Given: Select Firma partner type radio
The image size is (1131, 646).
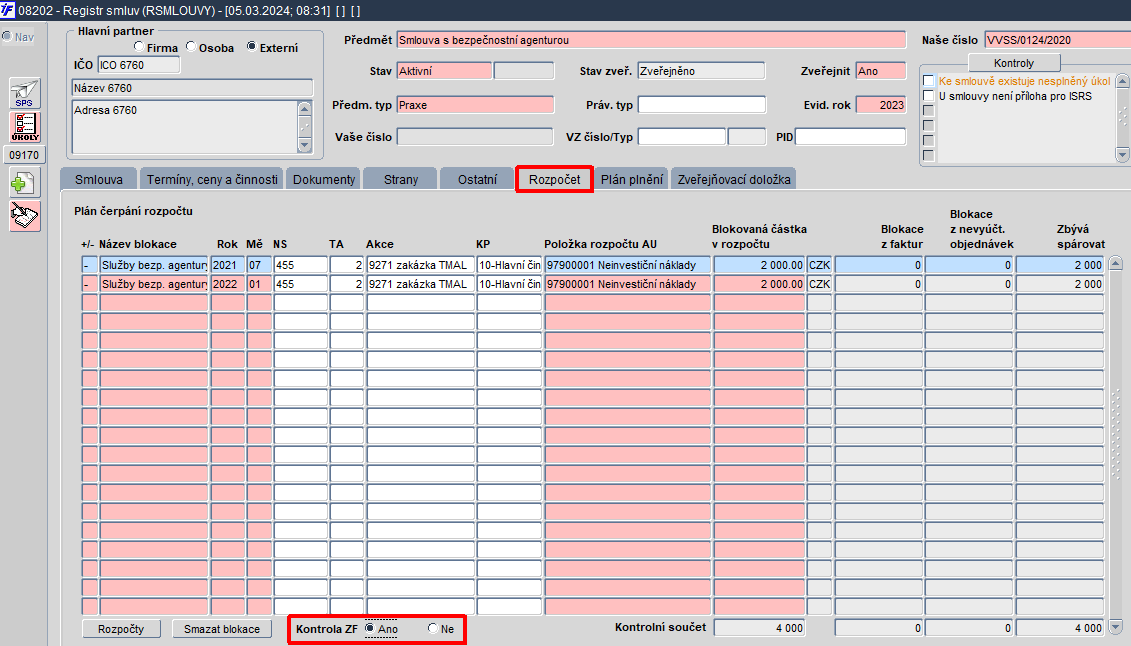Looking at the screenshot, I should point(139,47).
